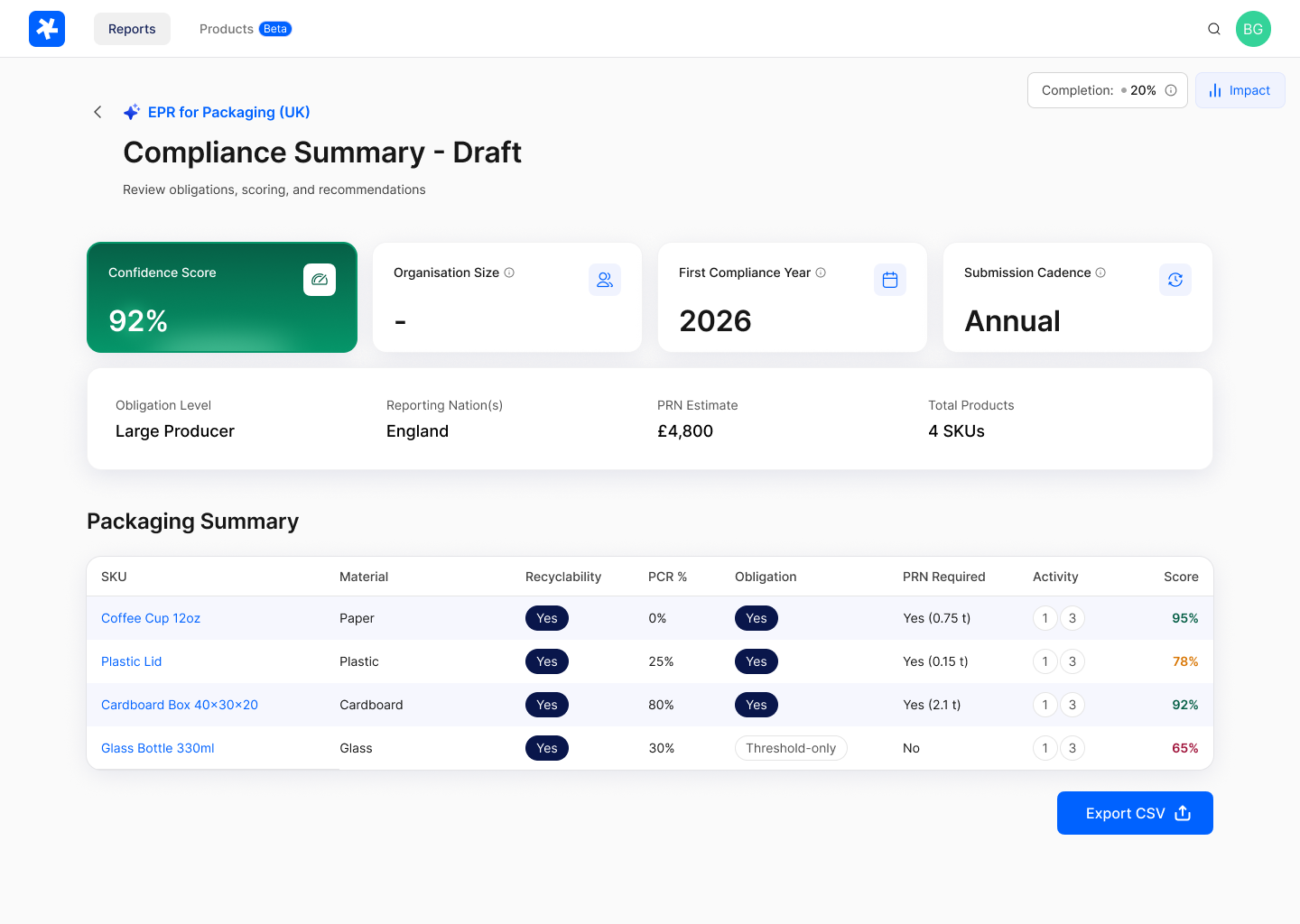Click the 20% completion progress indicator
The height and width of the screenshot is (924, 1300).
(1139, 90)
